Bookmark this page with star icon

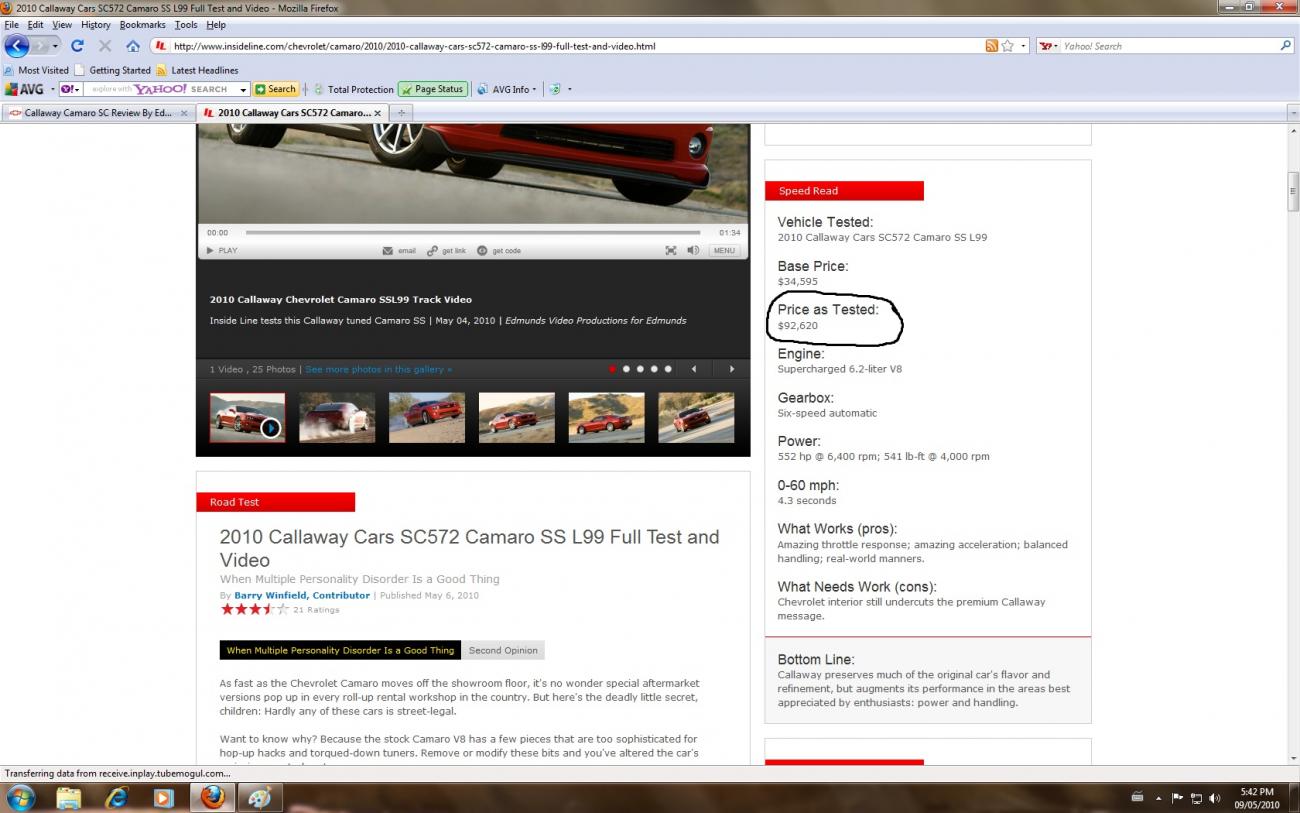(x=1008, y=46)
